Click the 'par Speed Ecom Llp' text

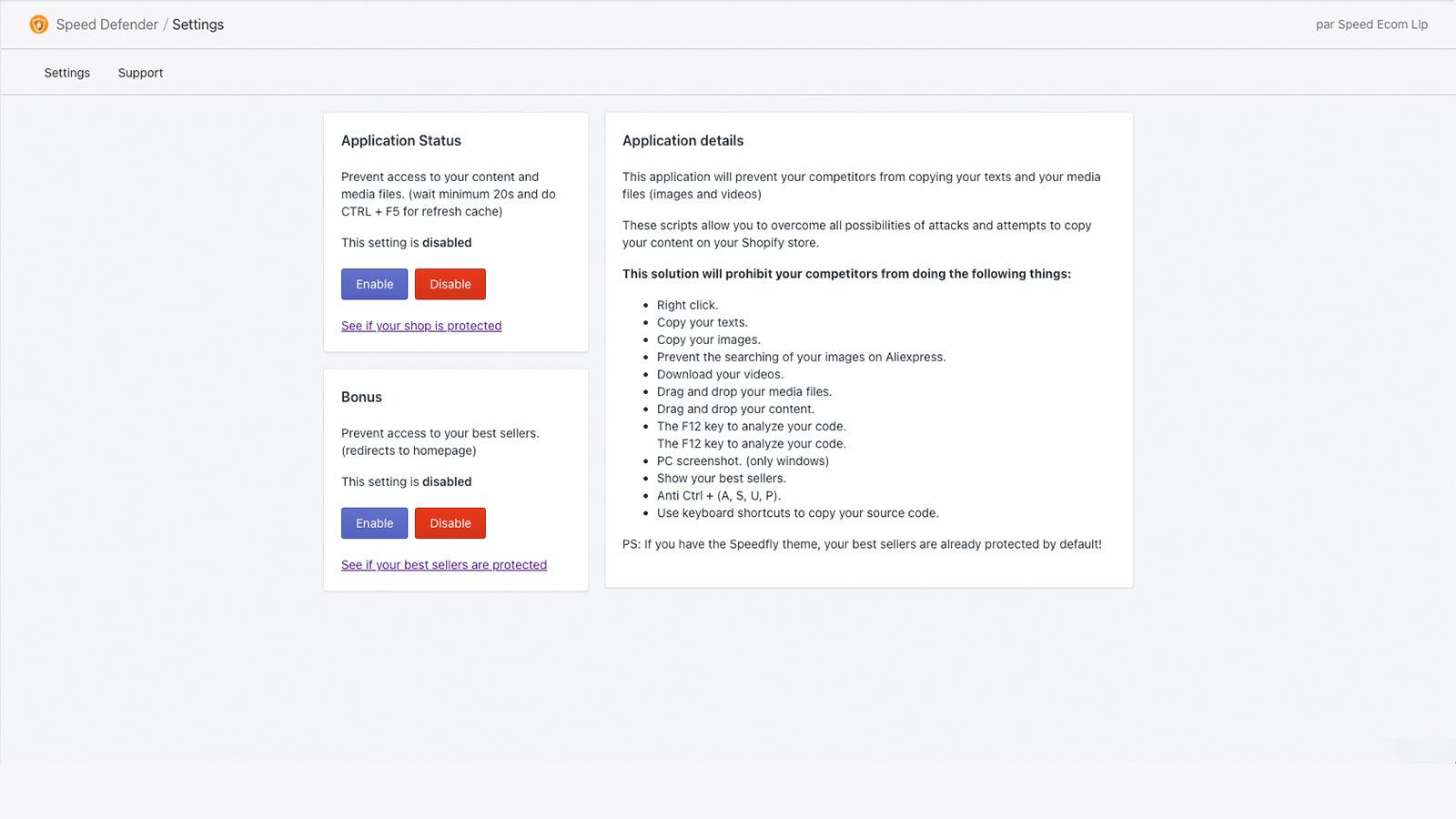pyautogui.click(x=1371, y=25)
